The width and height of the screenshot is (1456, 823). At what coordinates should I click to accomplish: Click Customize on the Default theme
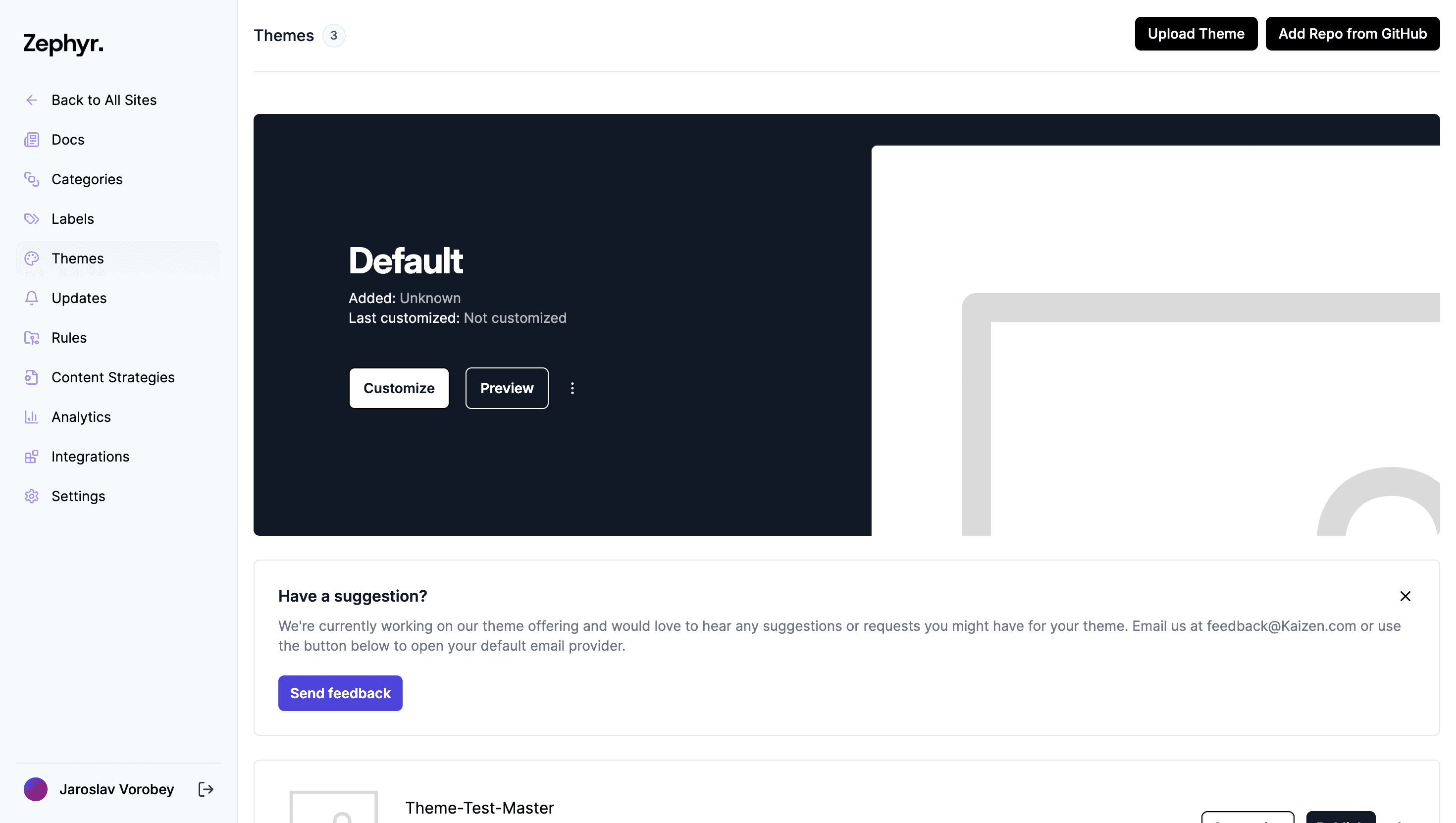399,388
